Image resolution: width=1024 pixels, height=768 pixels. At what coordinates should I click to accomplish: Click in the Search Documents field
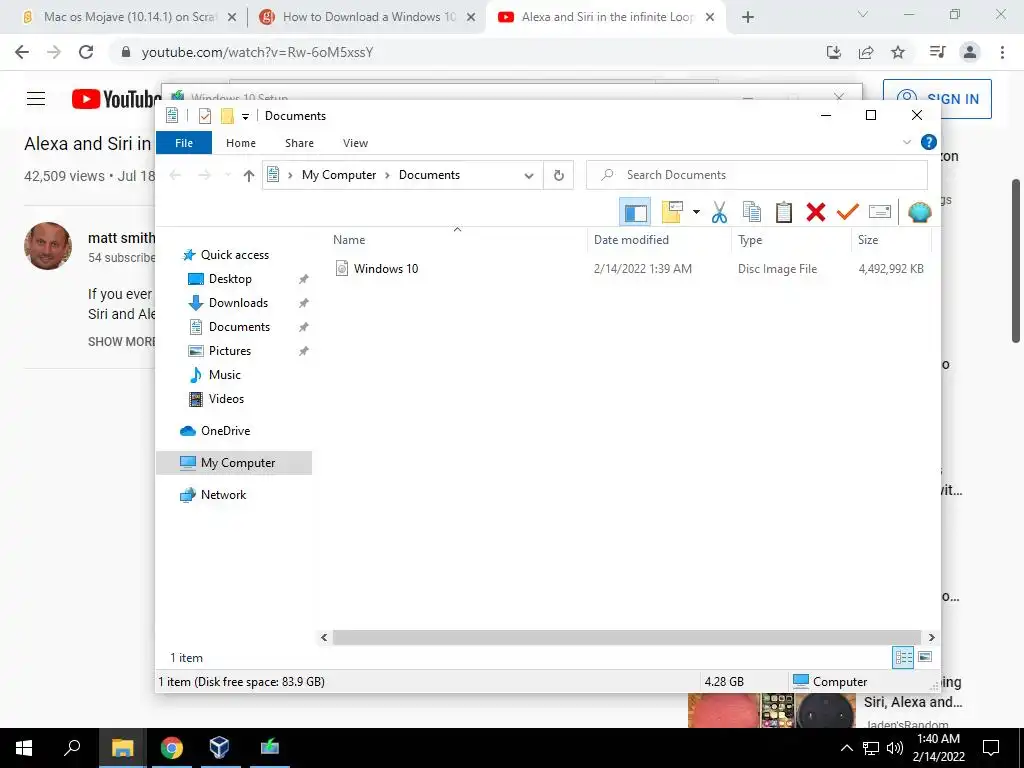click(x=756, y=175)
